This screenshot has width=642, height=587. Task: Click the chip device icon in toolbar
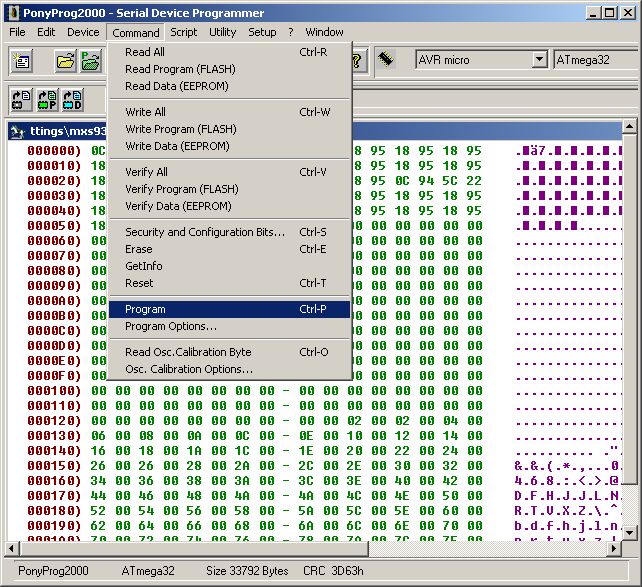pyautogui.click(x=385, y=59)
